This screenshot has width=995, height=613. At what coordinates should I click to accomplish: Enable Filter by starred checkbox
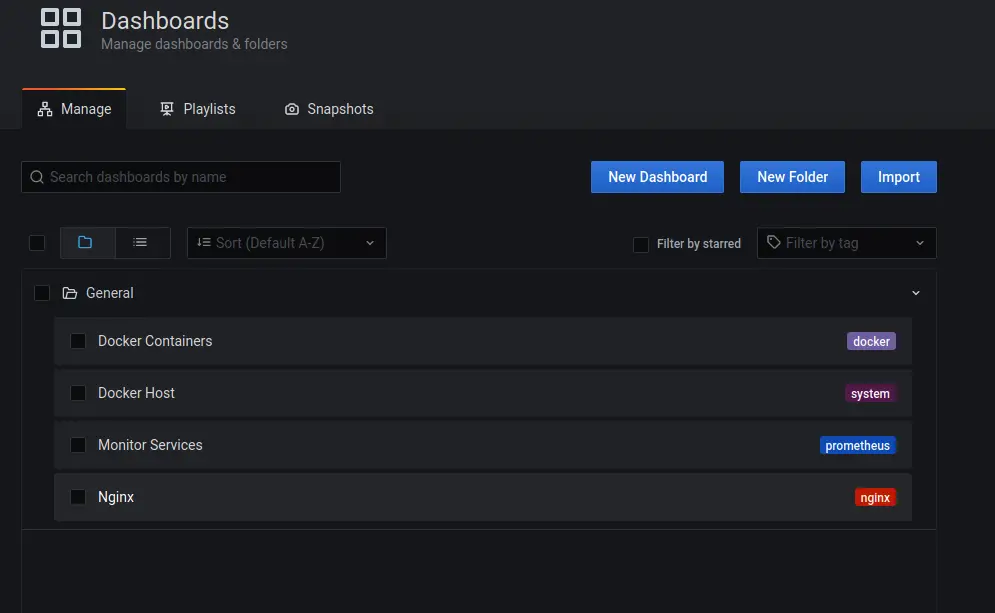641,244
